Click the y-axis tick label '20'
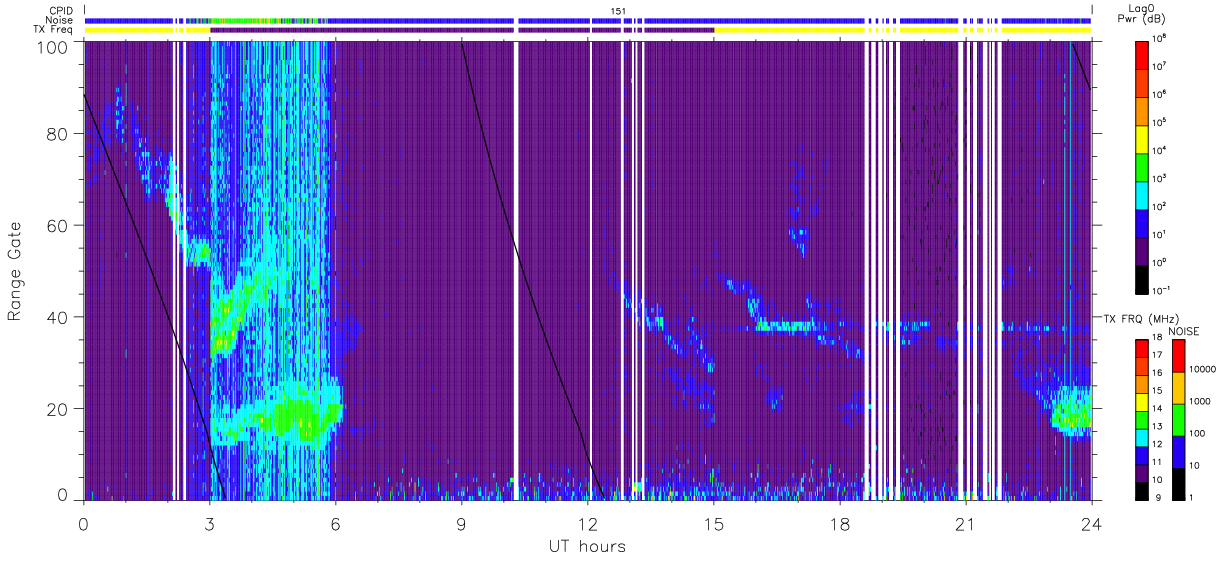The height and width of the screenshot is (567, 1228). click(x=59, y=409)
